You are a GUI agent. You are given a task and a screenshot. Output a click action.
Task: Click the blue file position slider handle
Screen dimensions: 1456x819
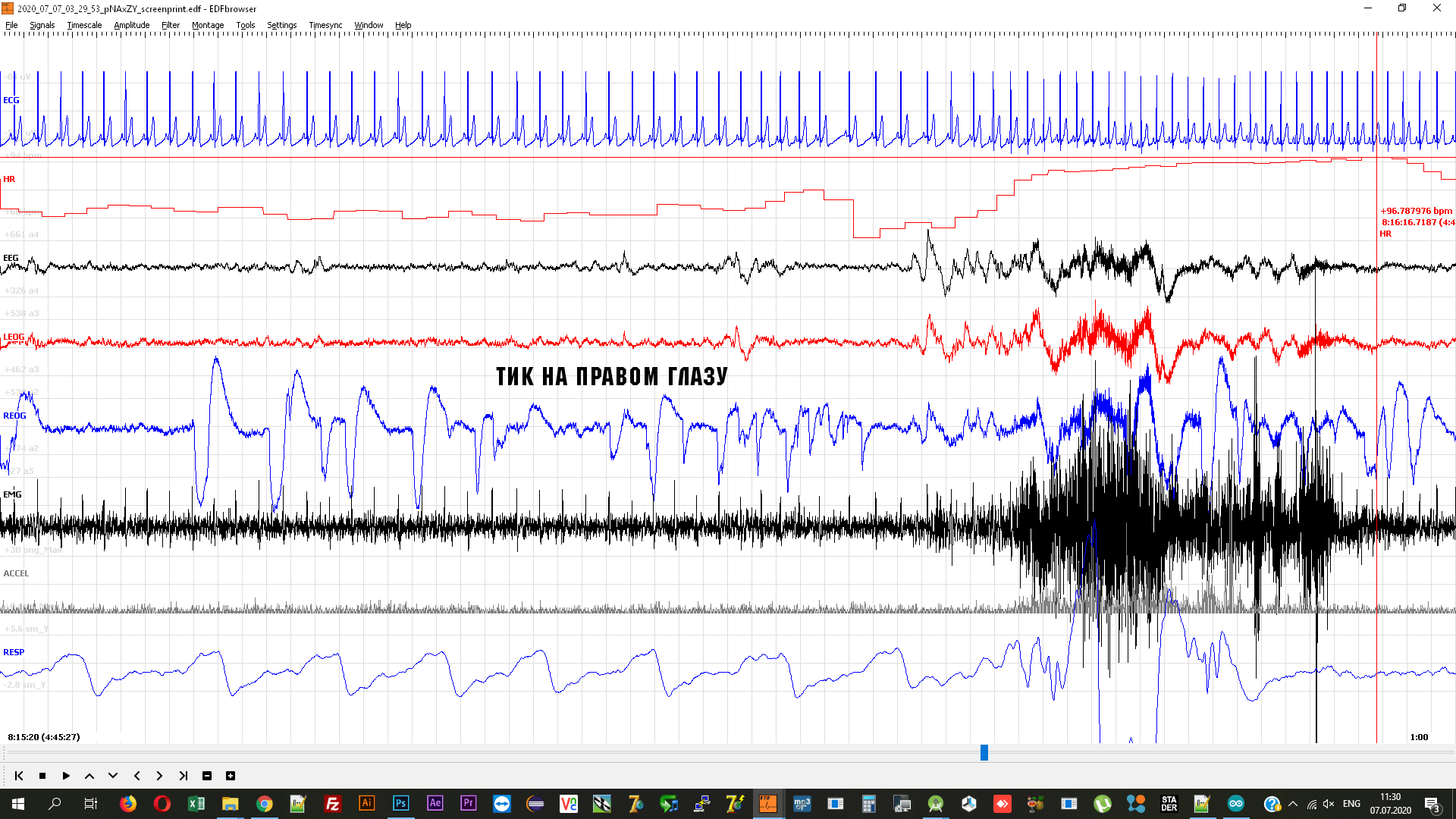984,752
